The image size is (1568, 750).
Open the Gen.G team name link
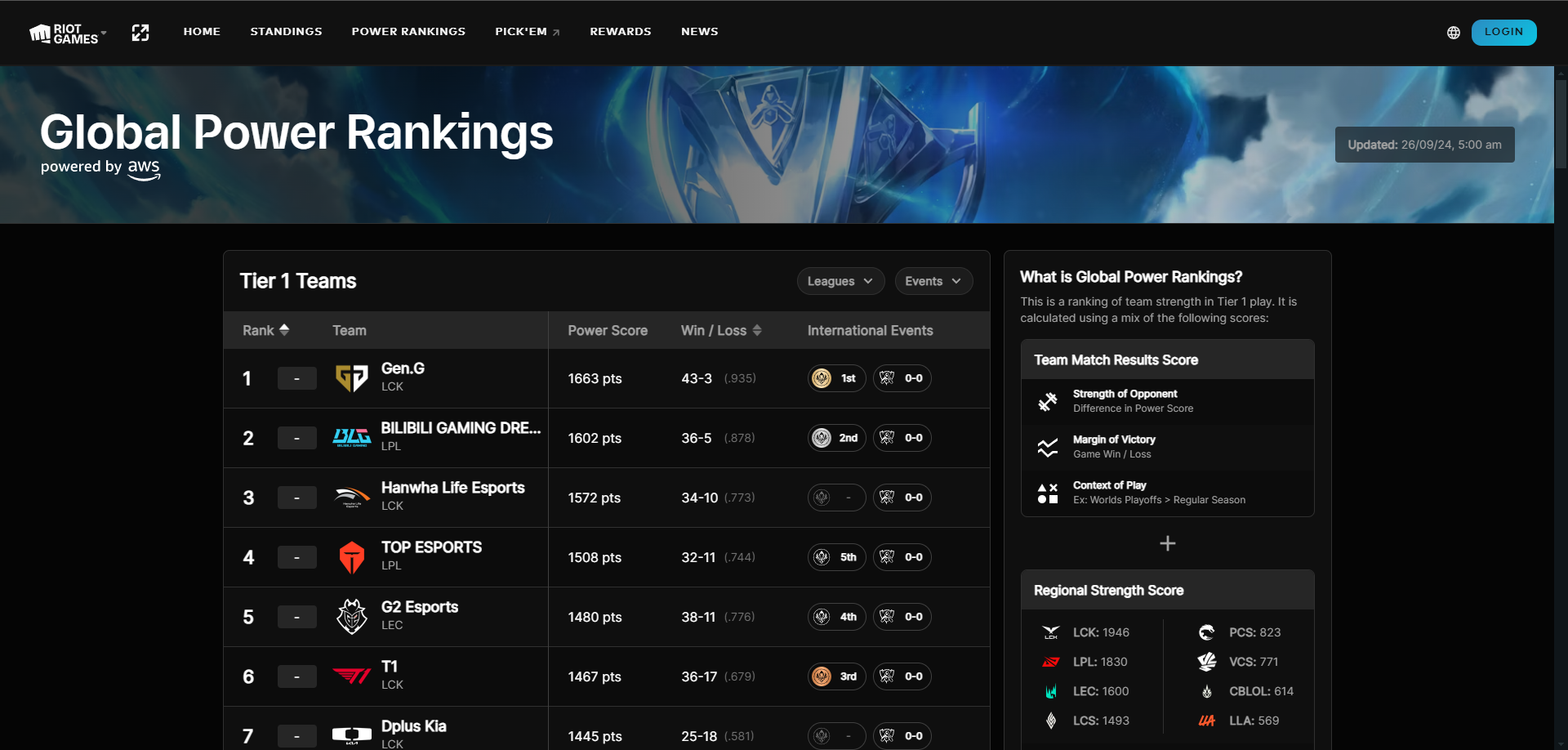(x=403, y=368)
